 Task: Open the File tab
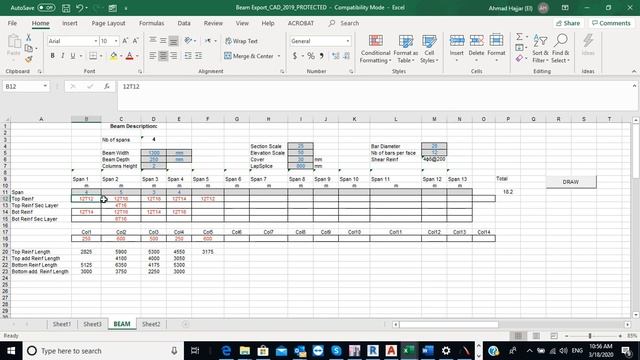tap(12, 23)
